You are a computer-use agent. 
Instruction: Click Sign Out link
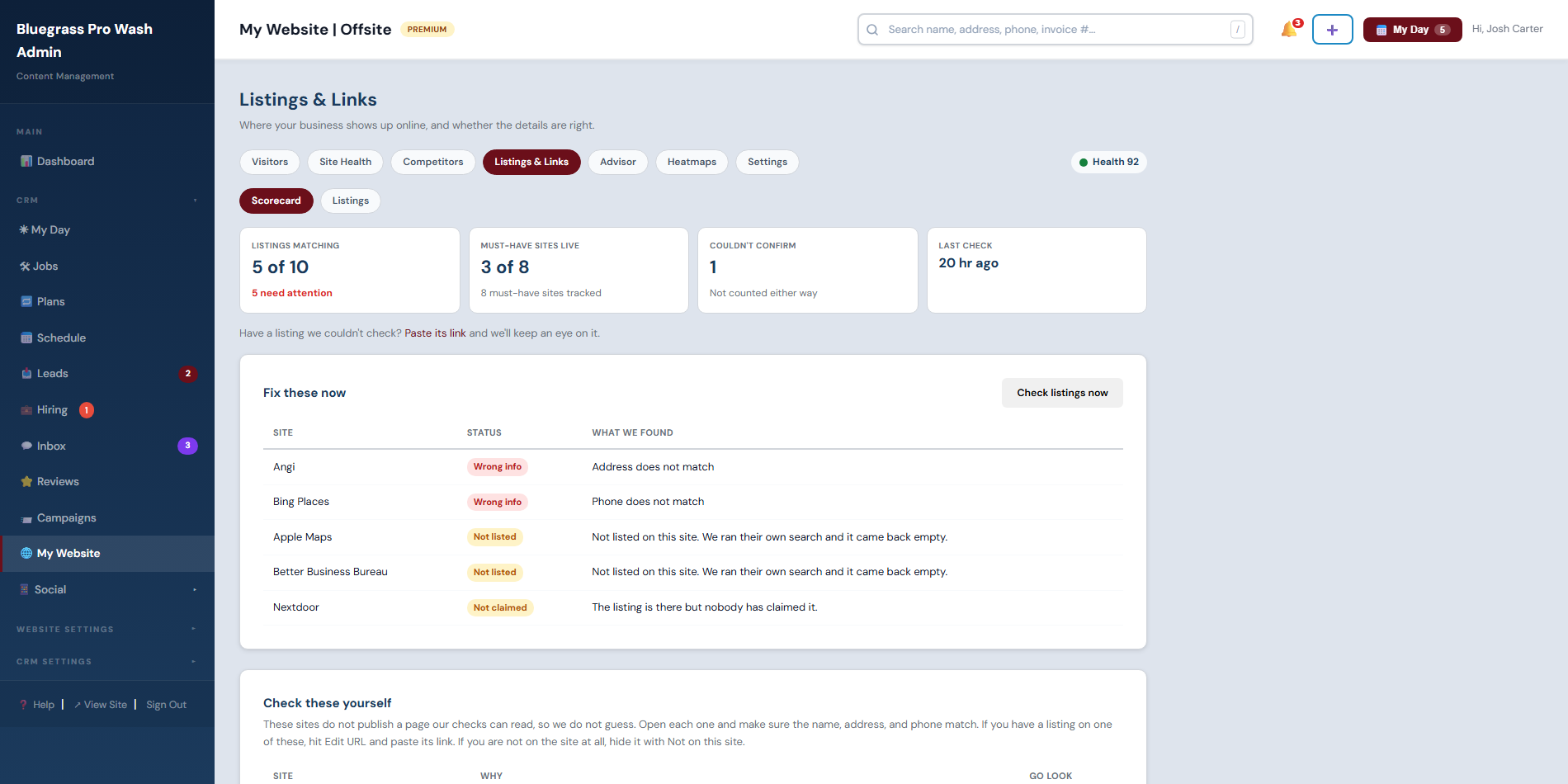(166, 705)
